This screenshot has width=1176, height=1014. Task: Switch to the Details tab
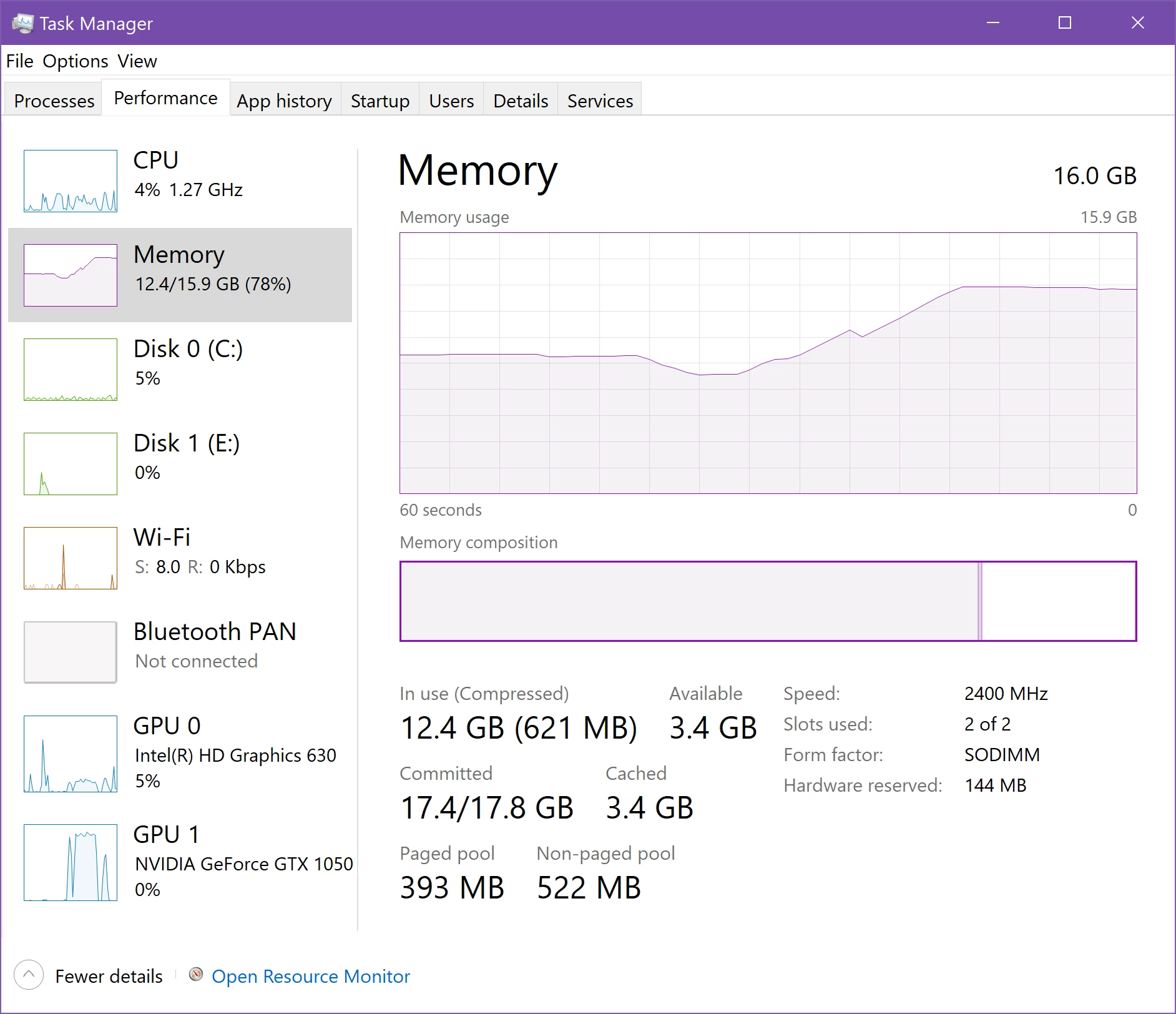(x=521, y=101)
